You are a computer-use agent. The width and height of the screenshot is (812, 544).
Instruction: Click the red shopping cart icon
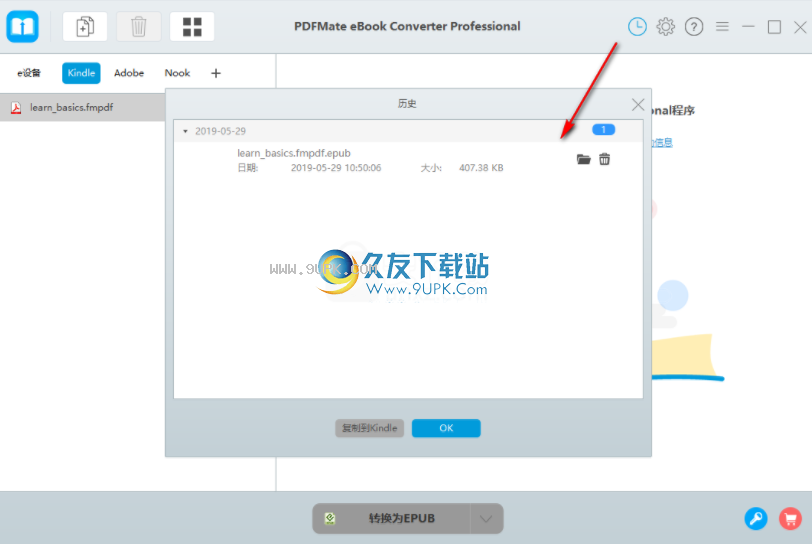pyautogui.click(x=790, y=518)
